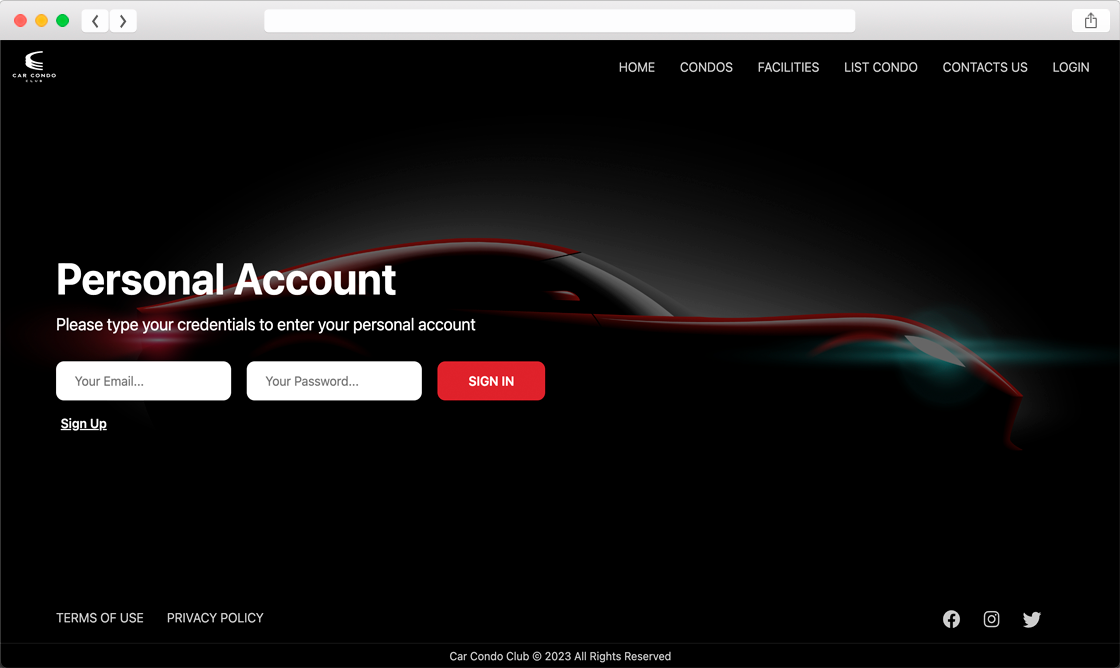Open the PRIVACY POLICY link
The image size is (1120, 668).
[215, 618]
